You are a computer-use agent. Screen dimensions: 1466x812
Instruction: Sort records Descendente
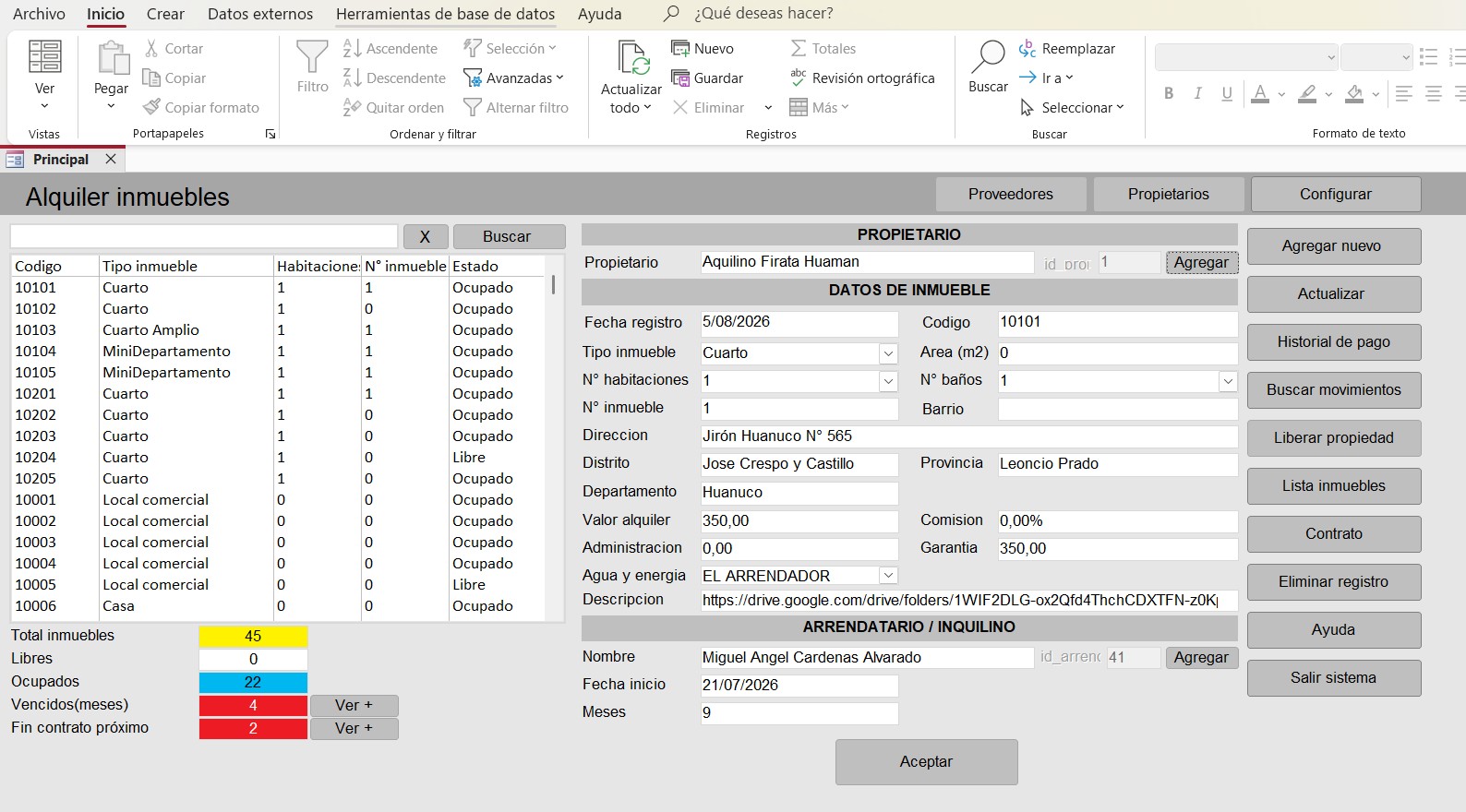(x=394, y=78)
